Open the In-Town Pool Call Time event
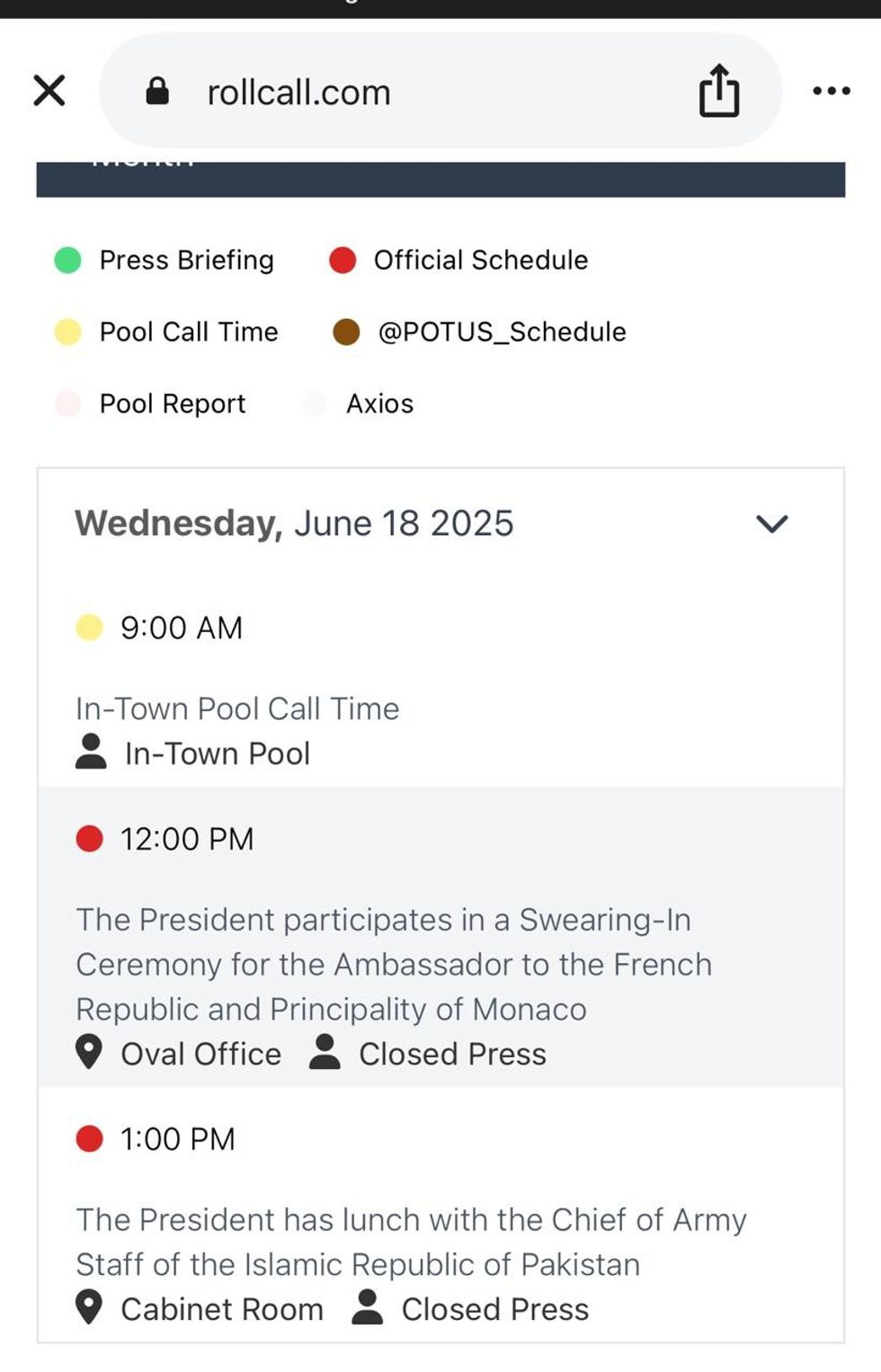The height and width of the screenshot is (1372, 881). tap(237, 709)
